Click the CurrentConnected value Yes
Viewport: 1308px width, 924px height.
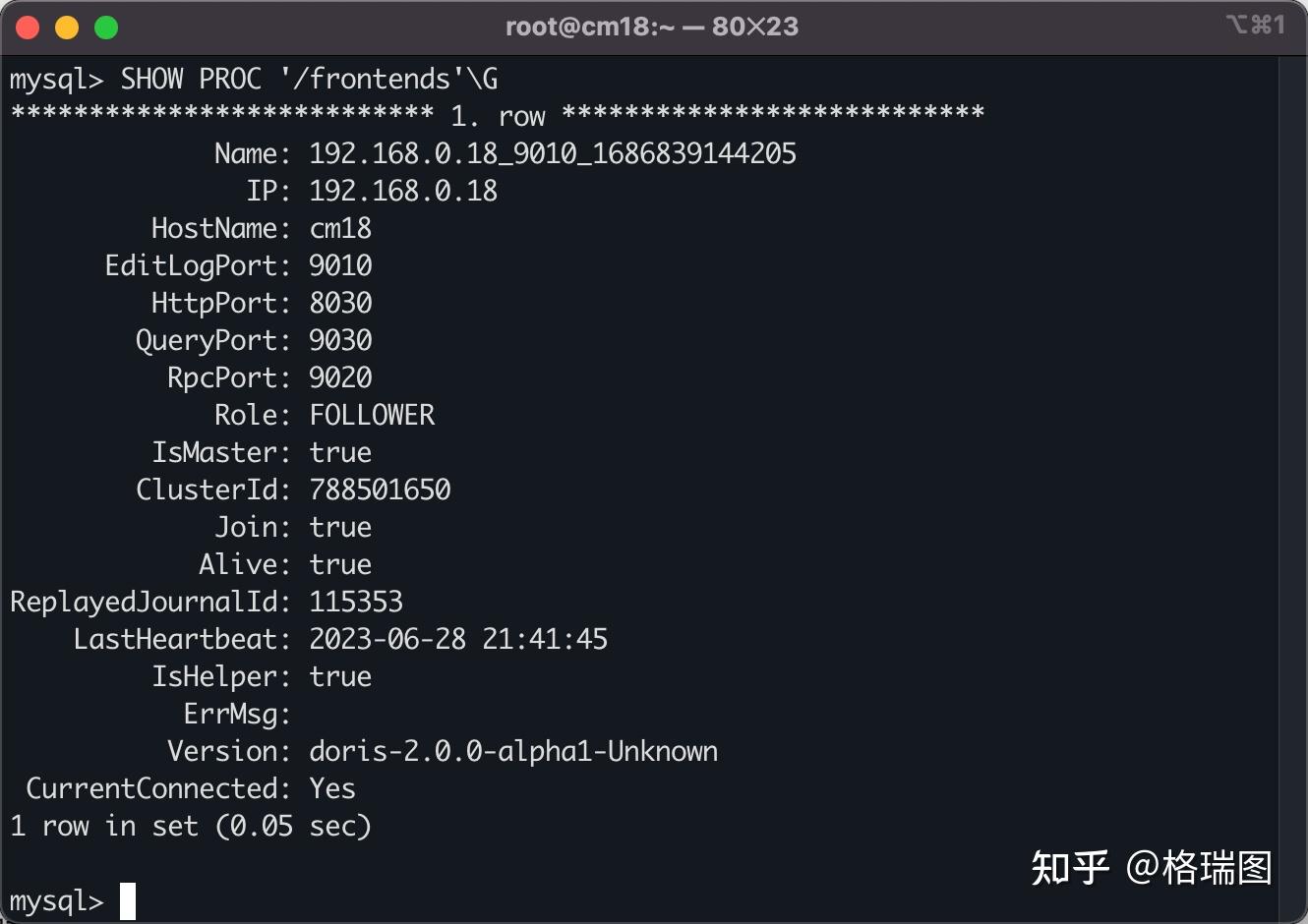(x=332, y=788)
